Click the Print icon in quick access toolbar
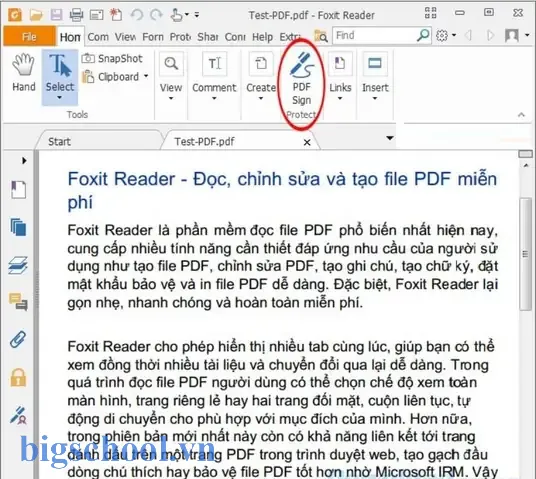The image size is (536, 479). point(76,15)
